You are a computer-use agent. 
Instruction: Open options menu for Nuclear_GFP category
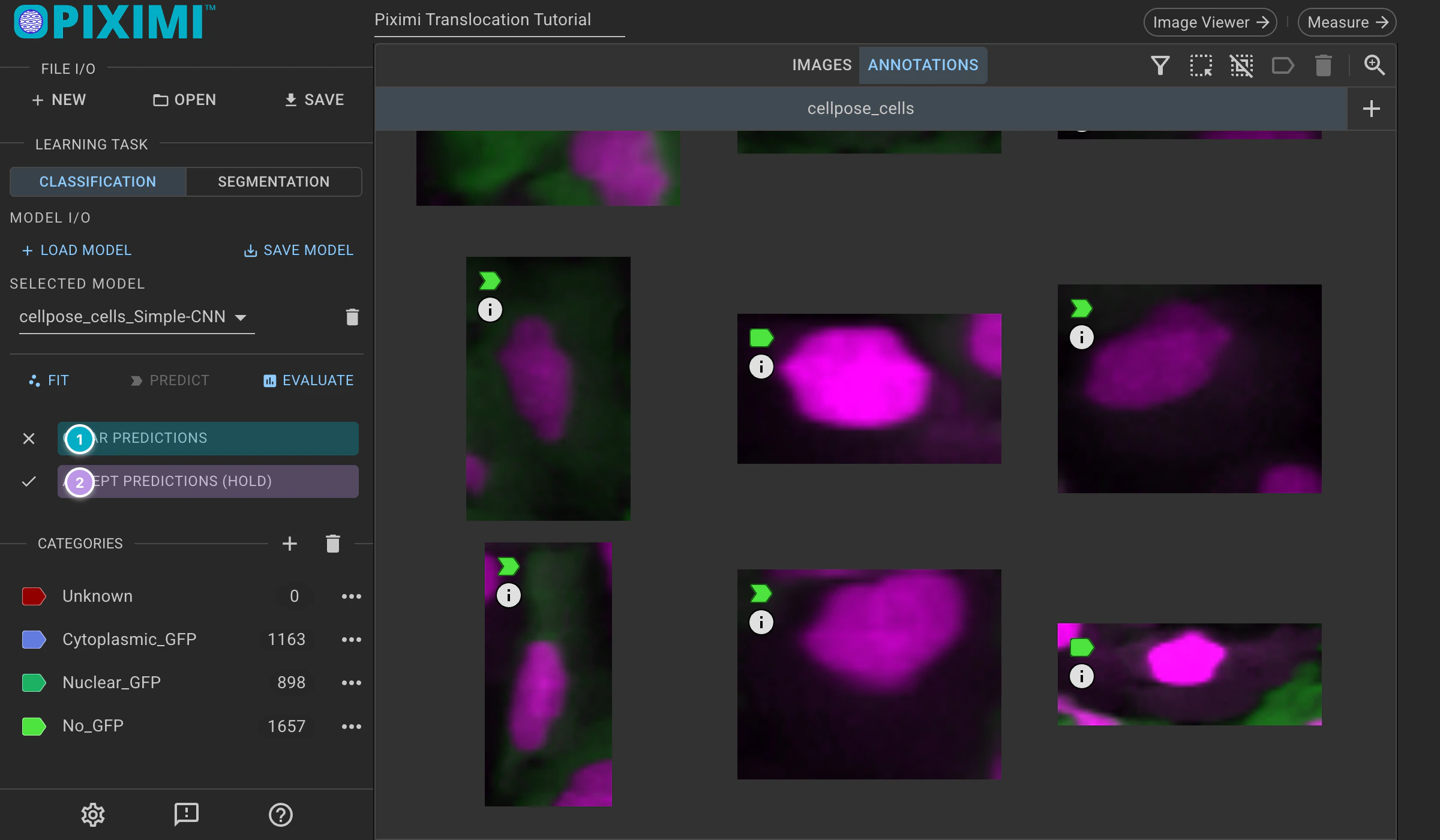pyautogui.click(x=351, y=683)
